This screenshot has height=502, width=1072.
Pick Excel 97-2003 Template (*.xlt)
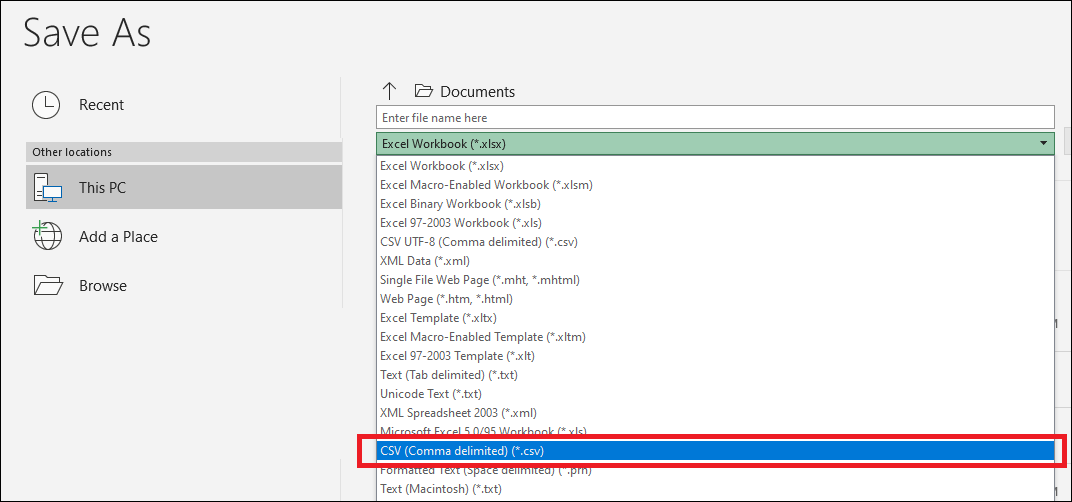click(x=715, y=356)
